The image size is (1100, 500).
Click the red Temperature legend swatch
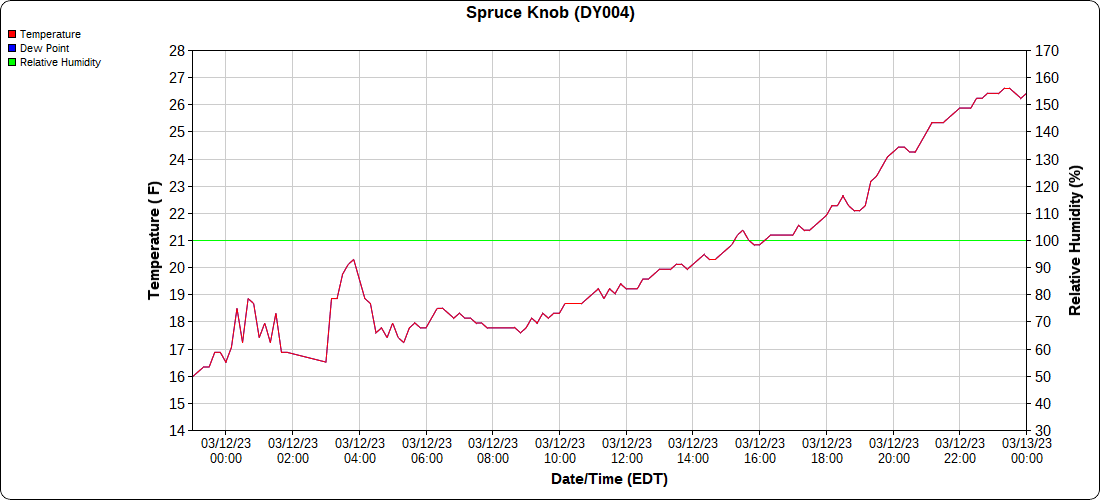point(12,34)
